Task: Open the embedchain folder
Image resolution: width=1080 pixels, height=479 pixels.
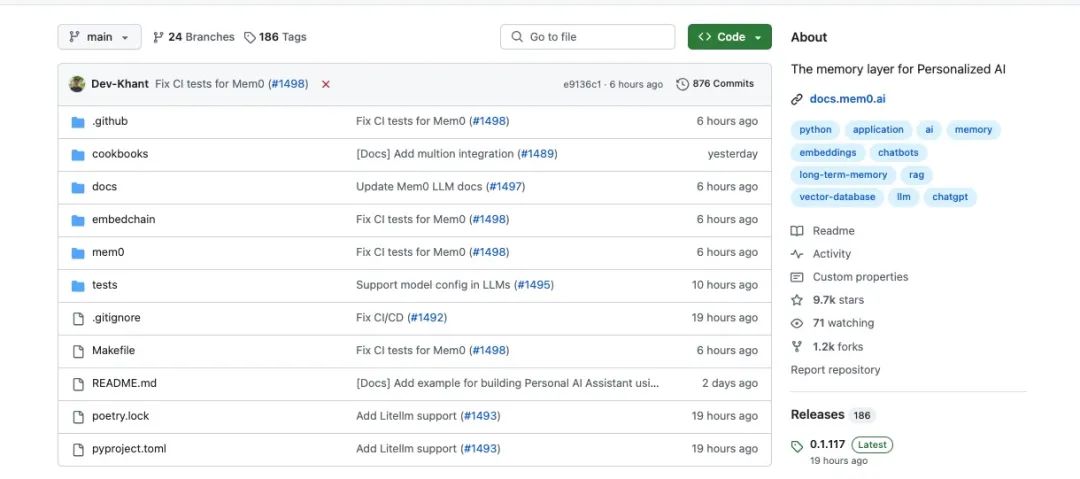Action: (124, 220)
